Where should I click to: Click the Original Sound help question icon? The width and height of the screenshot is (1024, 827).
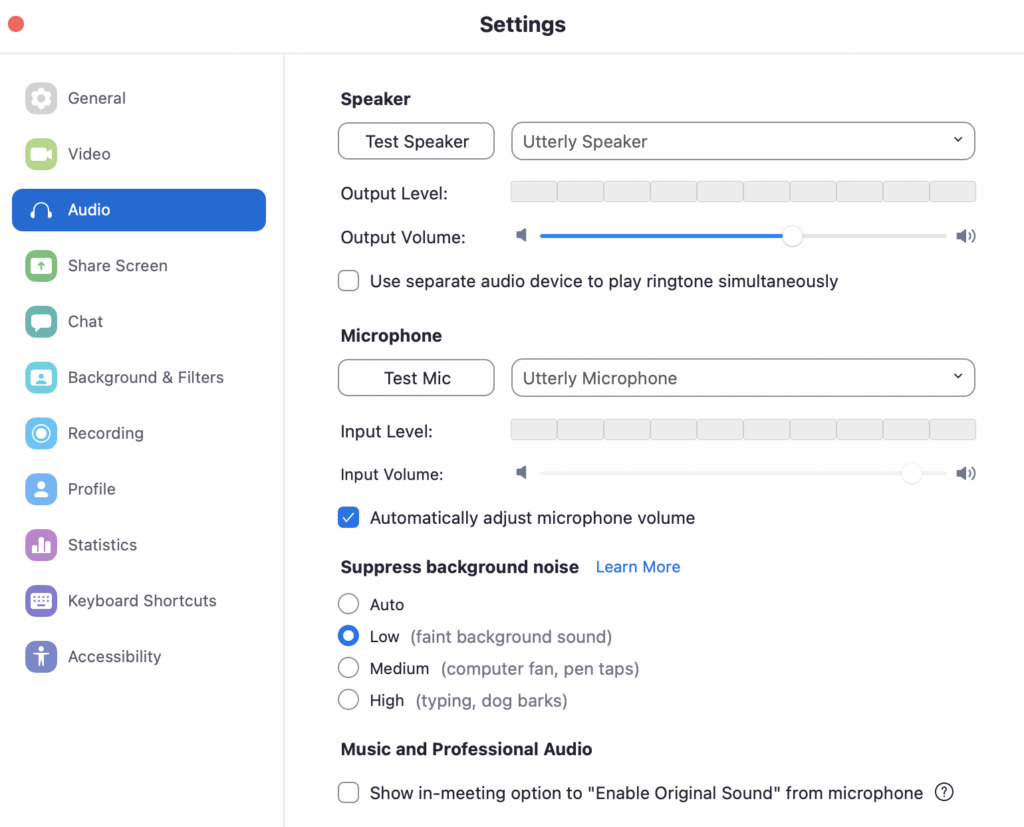coord(944,792)
